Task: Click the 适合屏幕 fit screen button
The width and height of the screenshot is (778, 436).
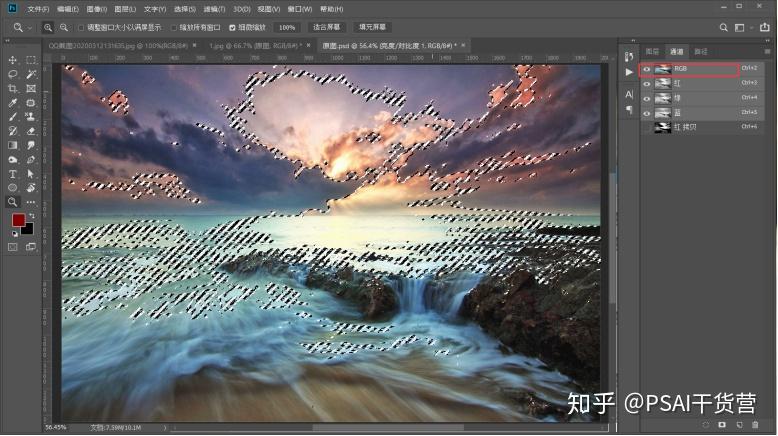Action: pos(326,27)
